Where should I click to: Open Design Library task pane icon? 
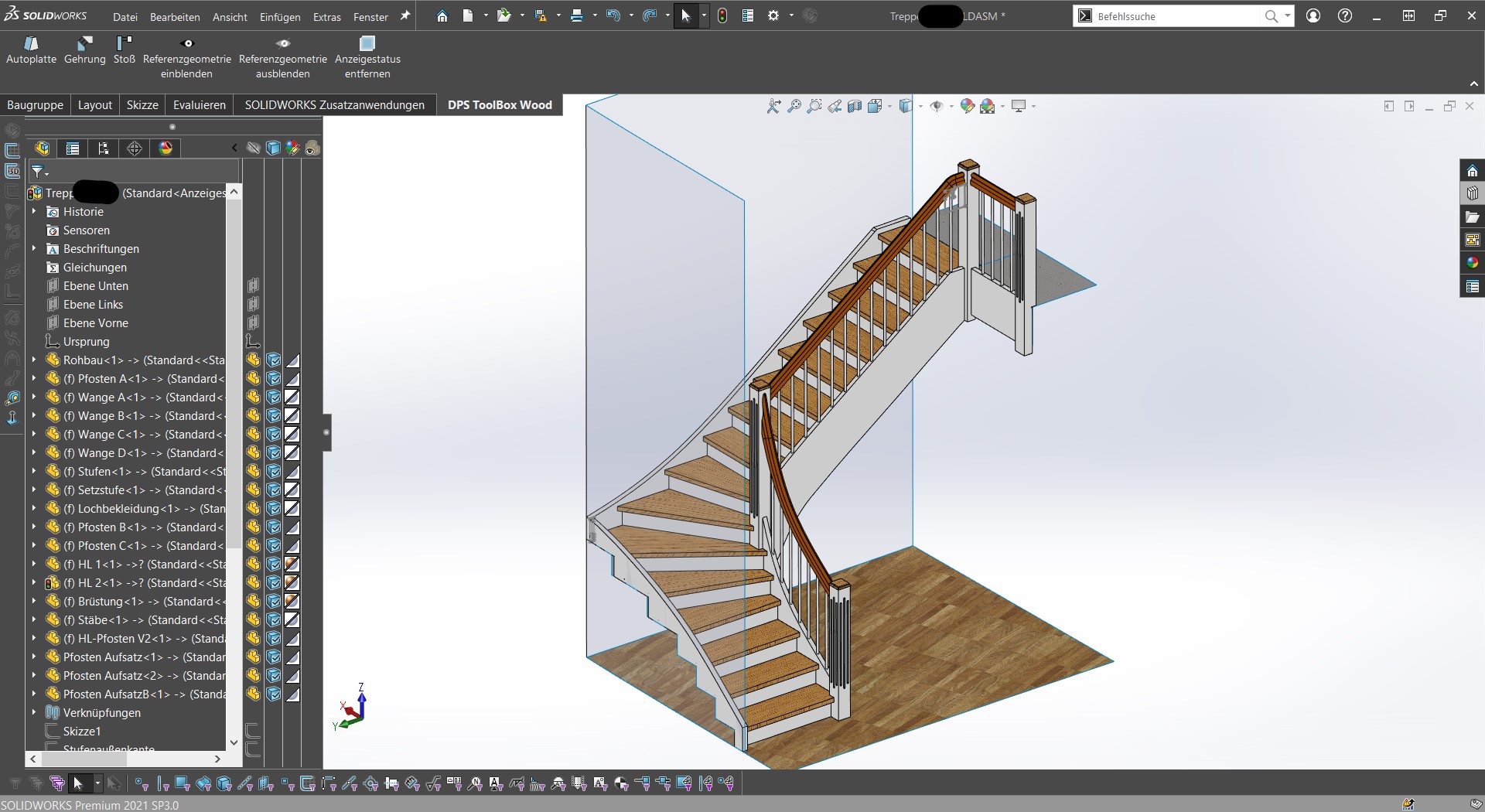click(1473, 193)
